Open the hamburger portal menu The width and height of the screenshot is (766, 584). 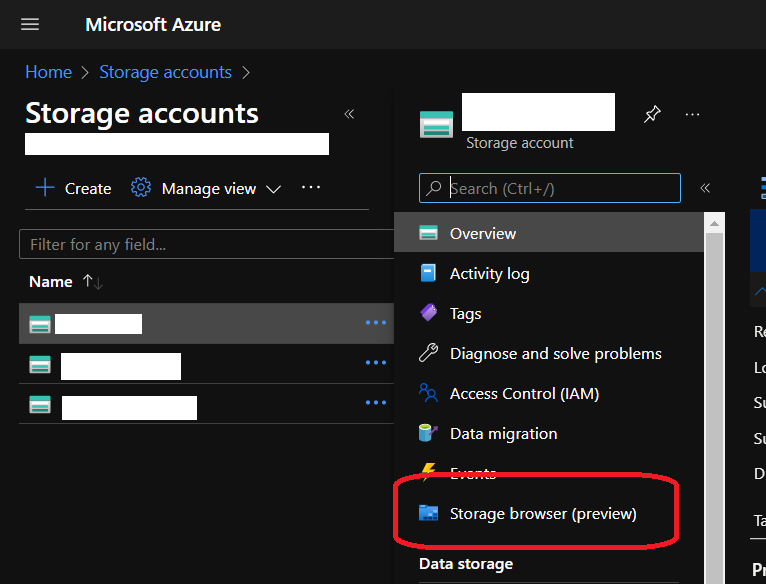(x=30, y=25)
